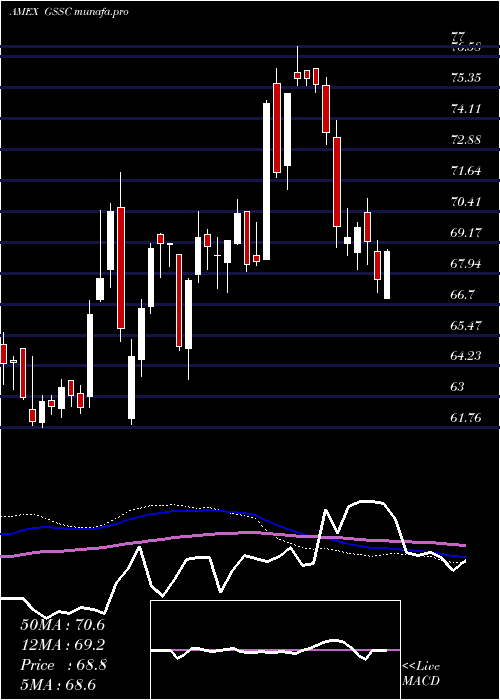Click the '<<Live MACD' label

click(421, 673)
